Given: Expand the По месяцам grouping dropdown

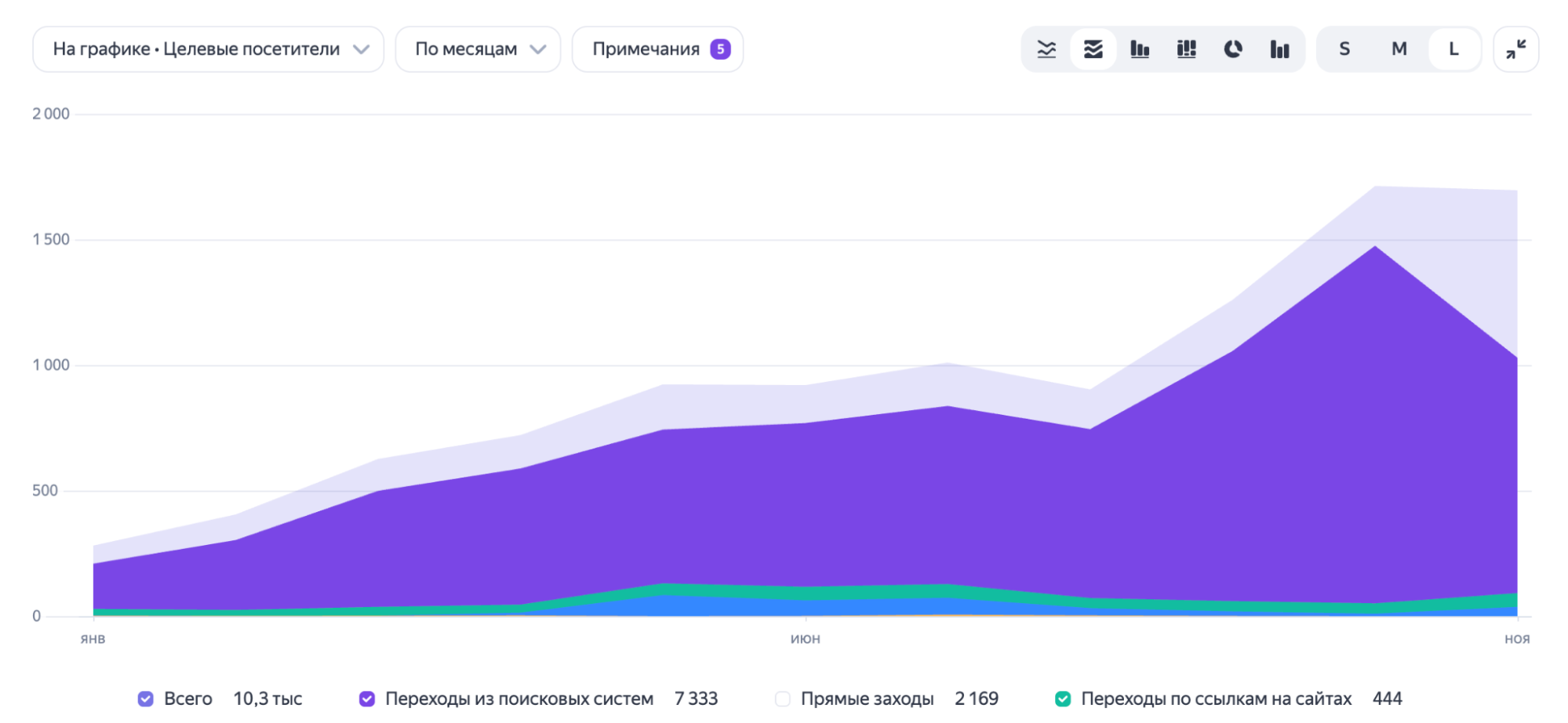Looking at the screenshot, I should tap(478, 49).
